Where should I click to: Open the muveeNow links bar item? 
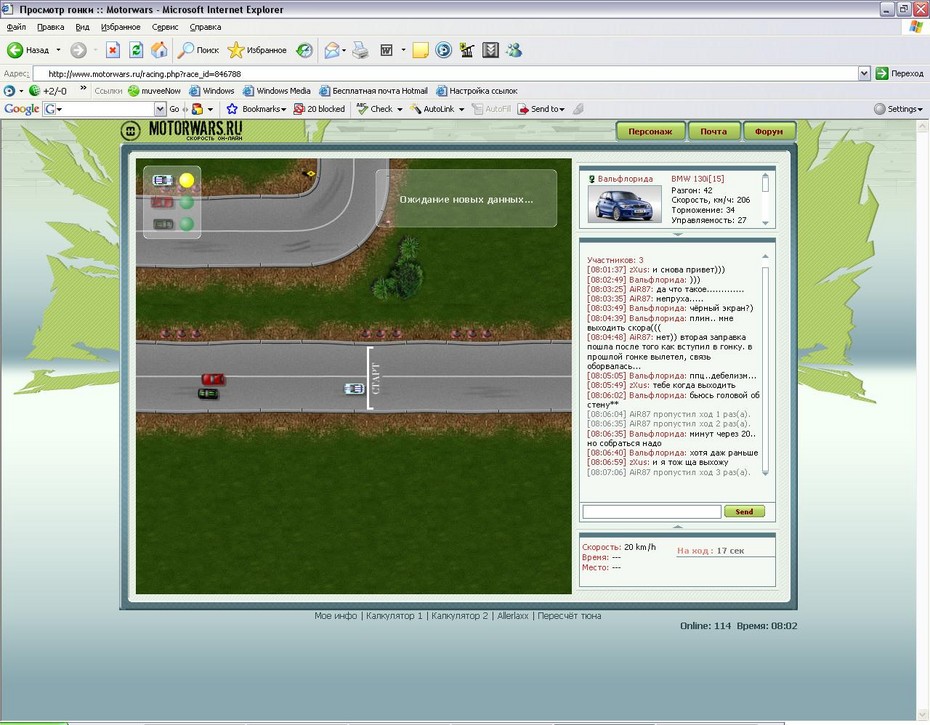pos(154,91)
